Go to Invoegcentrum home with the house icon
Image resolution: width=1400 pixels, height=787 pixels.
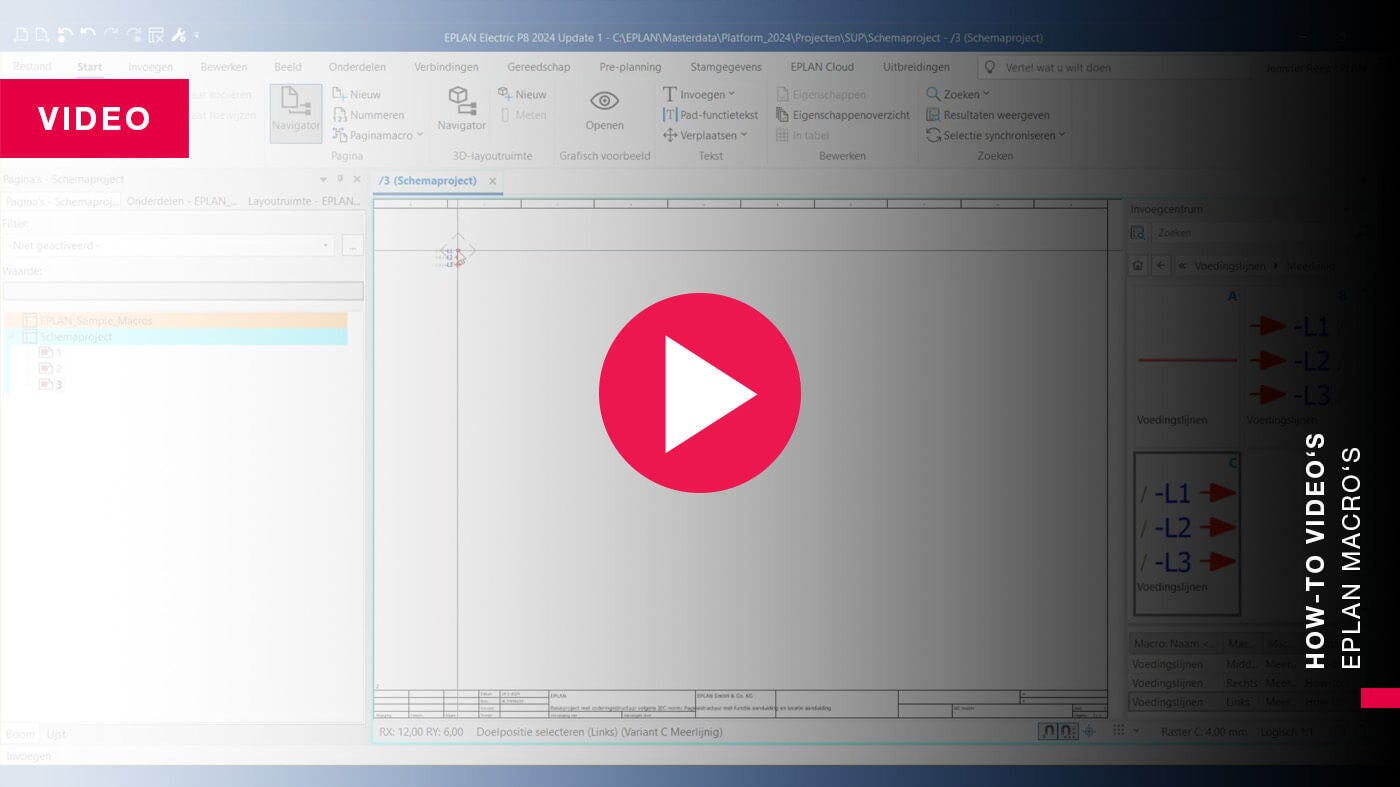coord(1137,266)
